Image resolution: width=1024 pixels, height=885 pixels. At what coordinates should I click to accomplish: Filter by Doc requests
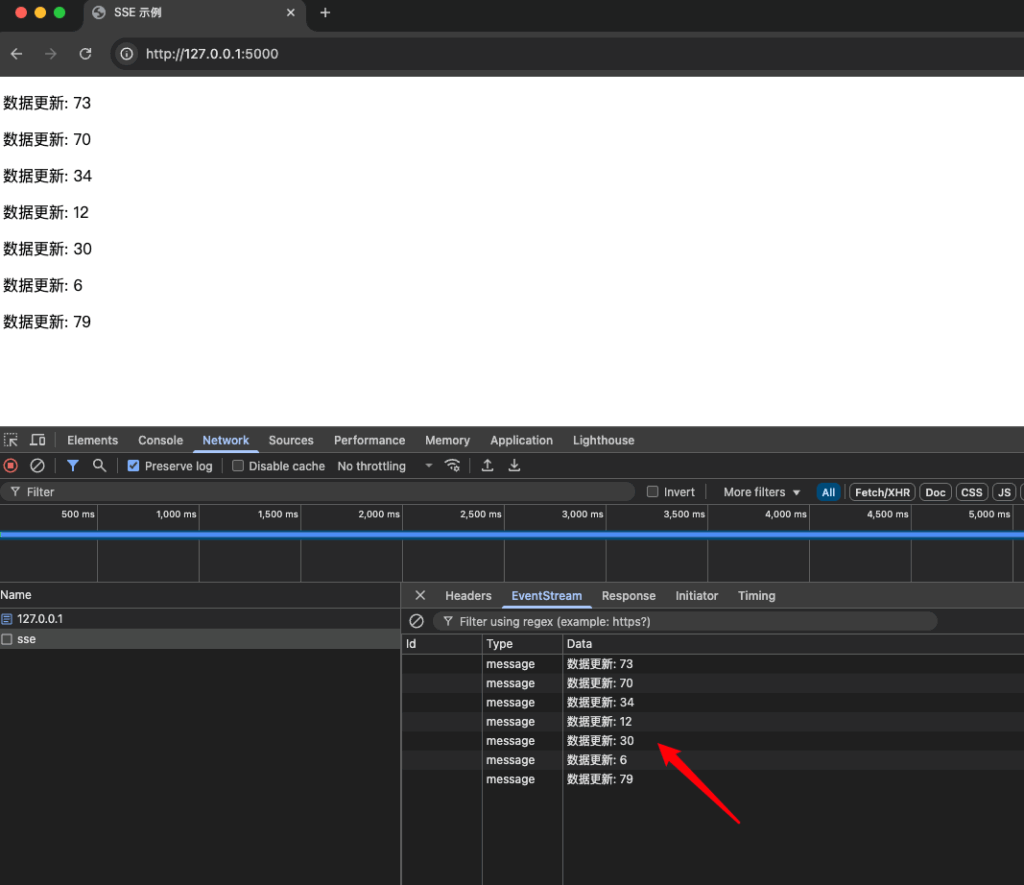click(935, 492)
